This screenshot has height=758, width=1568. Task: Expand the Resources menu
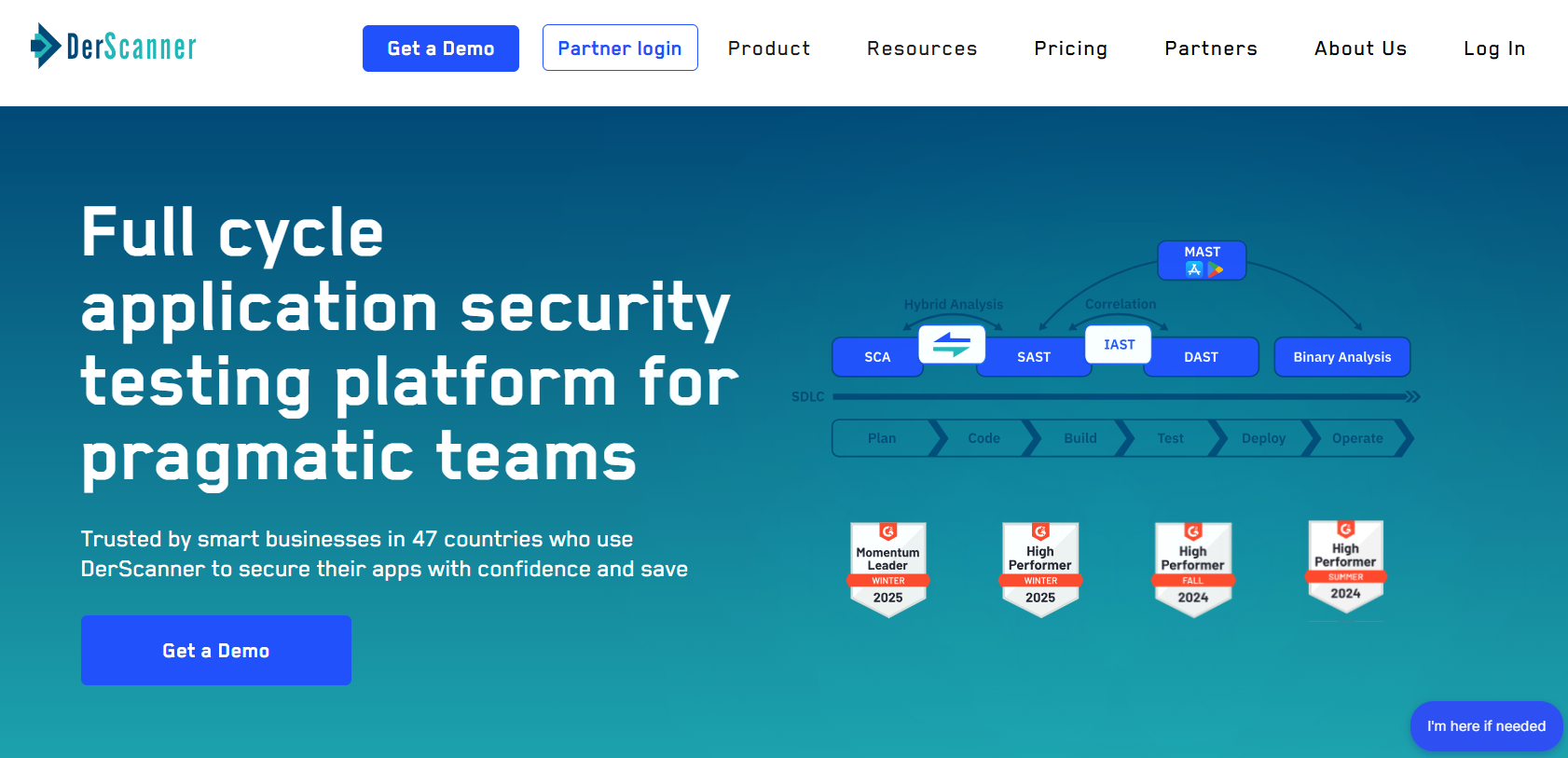922,48
